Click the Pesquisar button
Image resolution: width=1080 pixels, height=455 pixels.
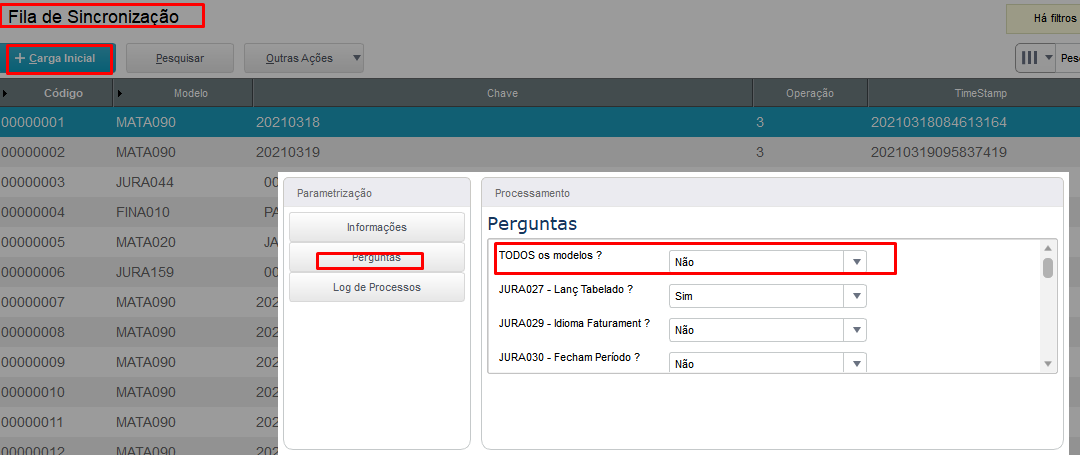(180, 59)
